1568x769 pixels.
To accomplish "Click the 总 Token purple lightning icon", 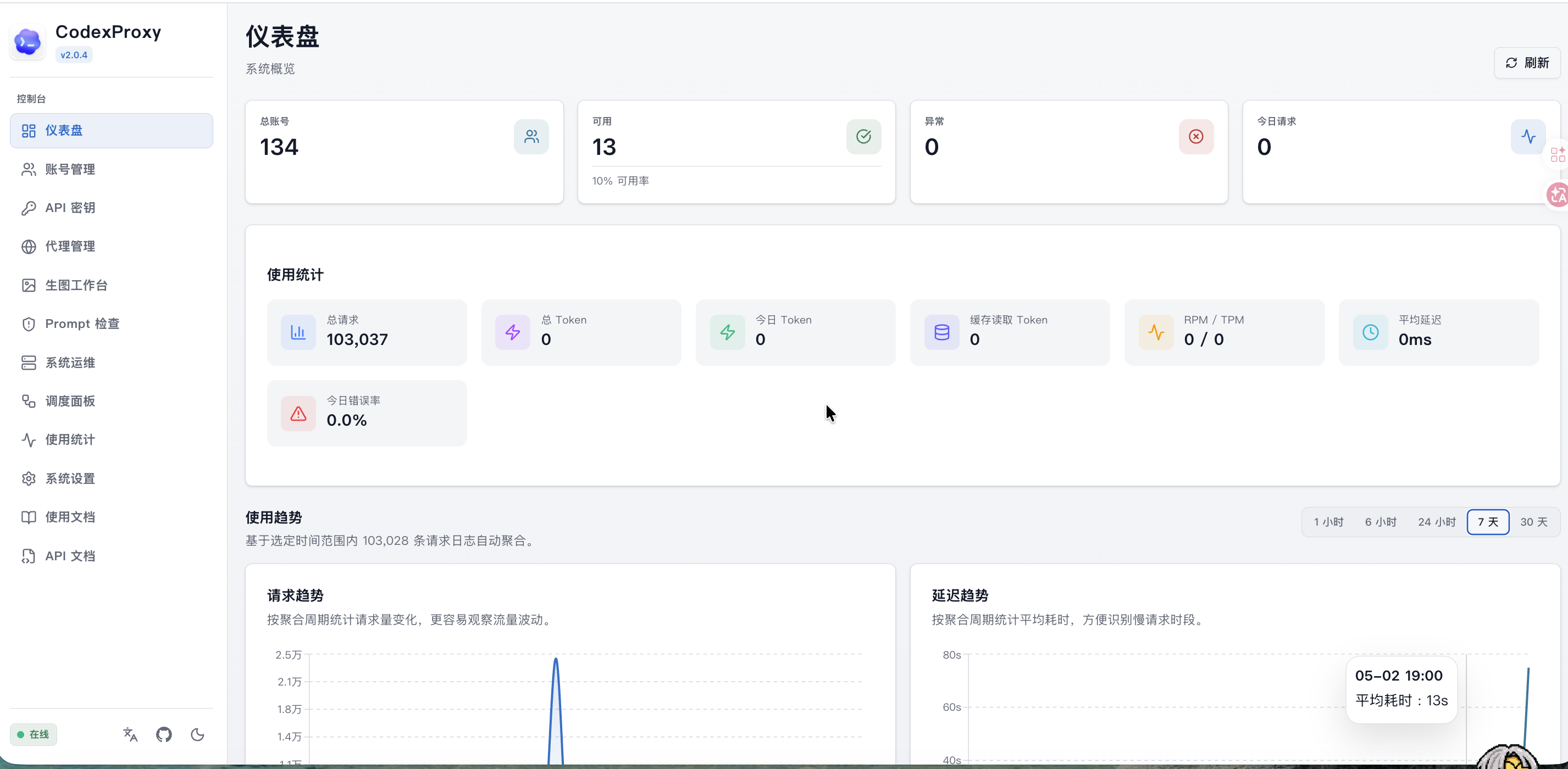I will point(513,332).
